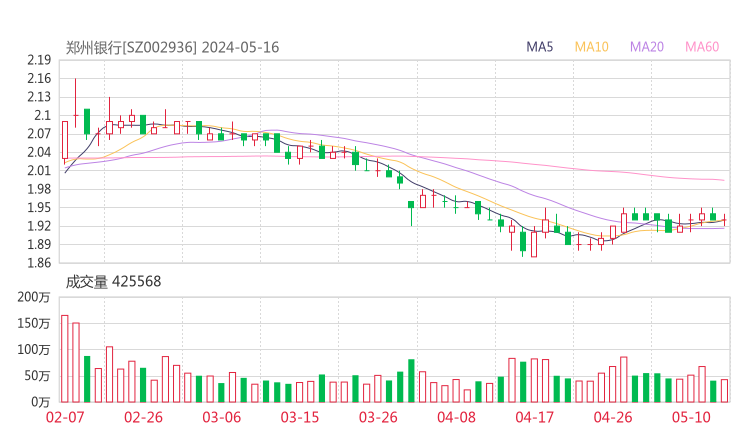Image resolution: width=740 pixels, height=440 pixels.
Task: Click the 04-08 date axis label
Action: click(x=456, y=417)
